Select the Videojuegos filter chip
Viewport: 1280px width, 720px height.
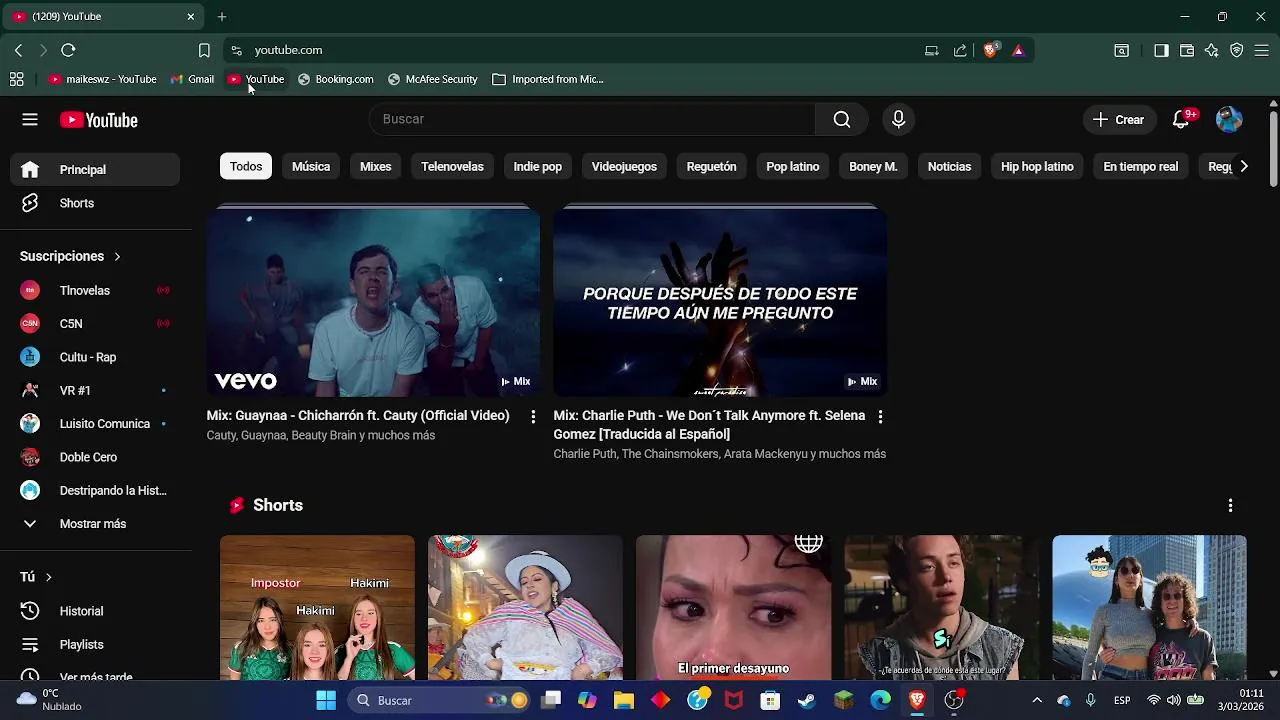(x=624, y=167)
